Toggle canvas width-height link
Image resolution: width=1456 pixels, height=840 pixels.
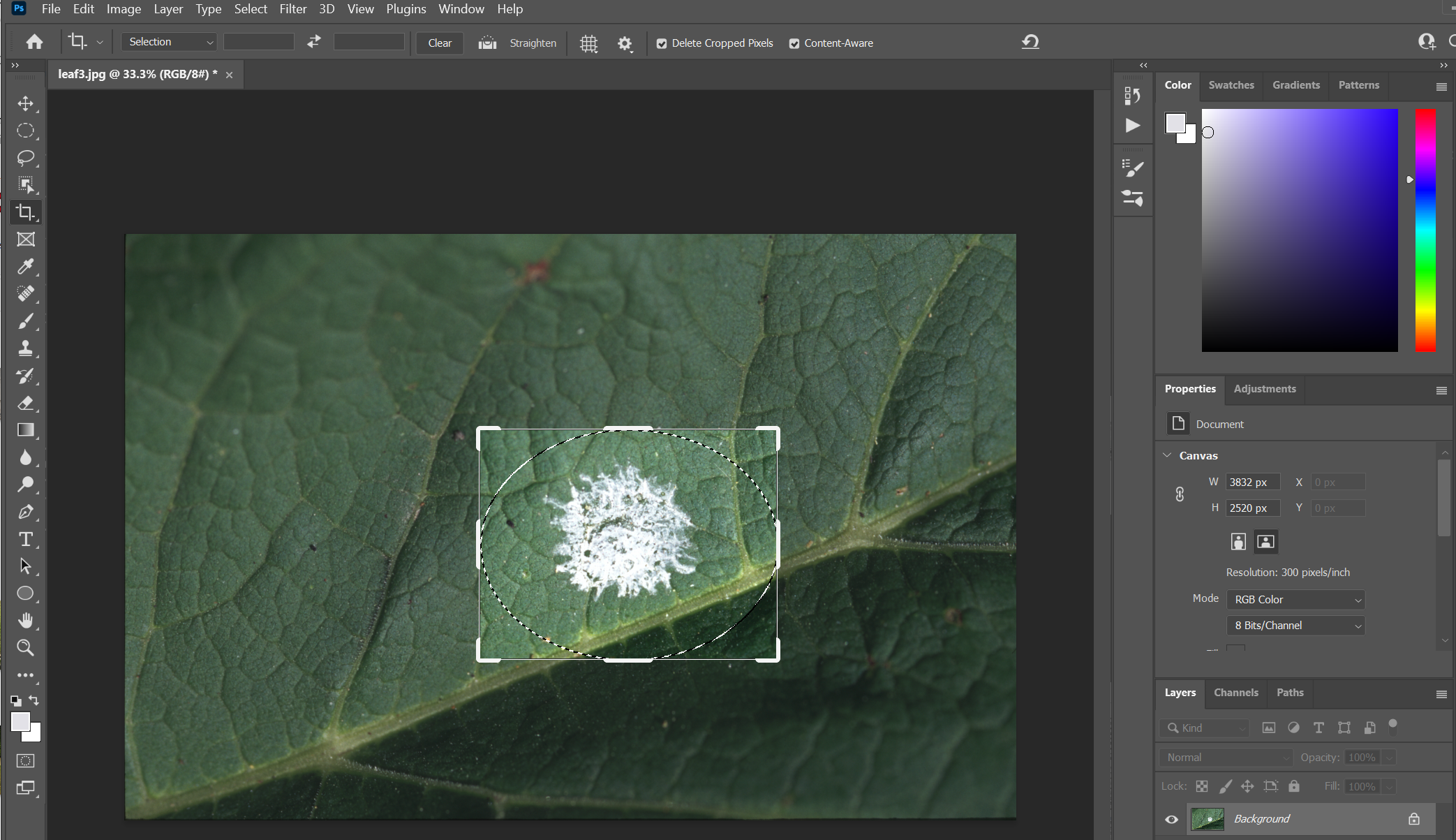point(1180,494)
